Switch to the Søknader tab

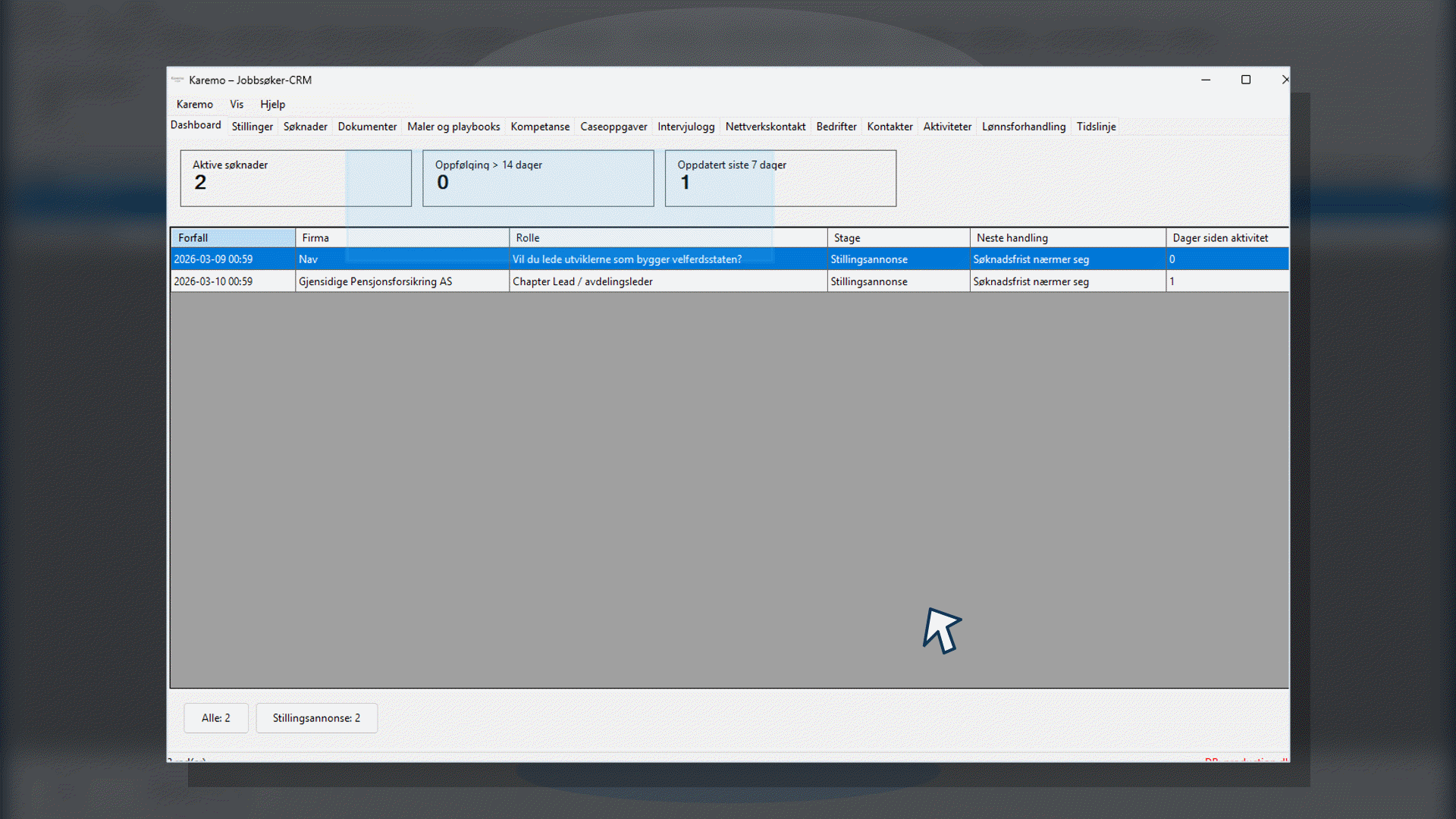click(305, 127)
